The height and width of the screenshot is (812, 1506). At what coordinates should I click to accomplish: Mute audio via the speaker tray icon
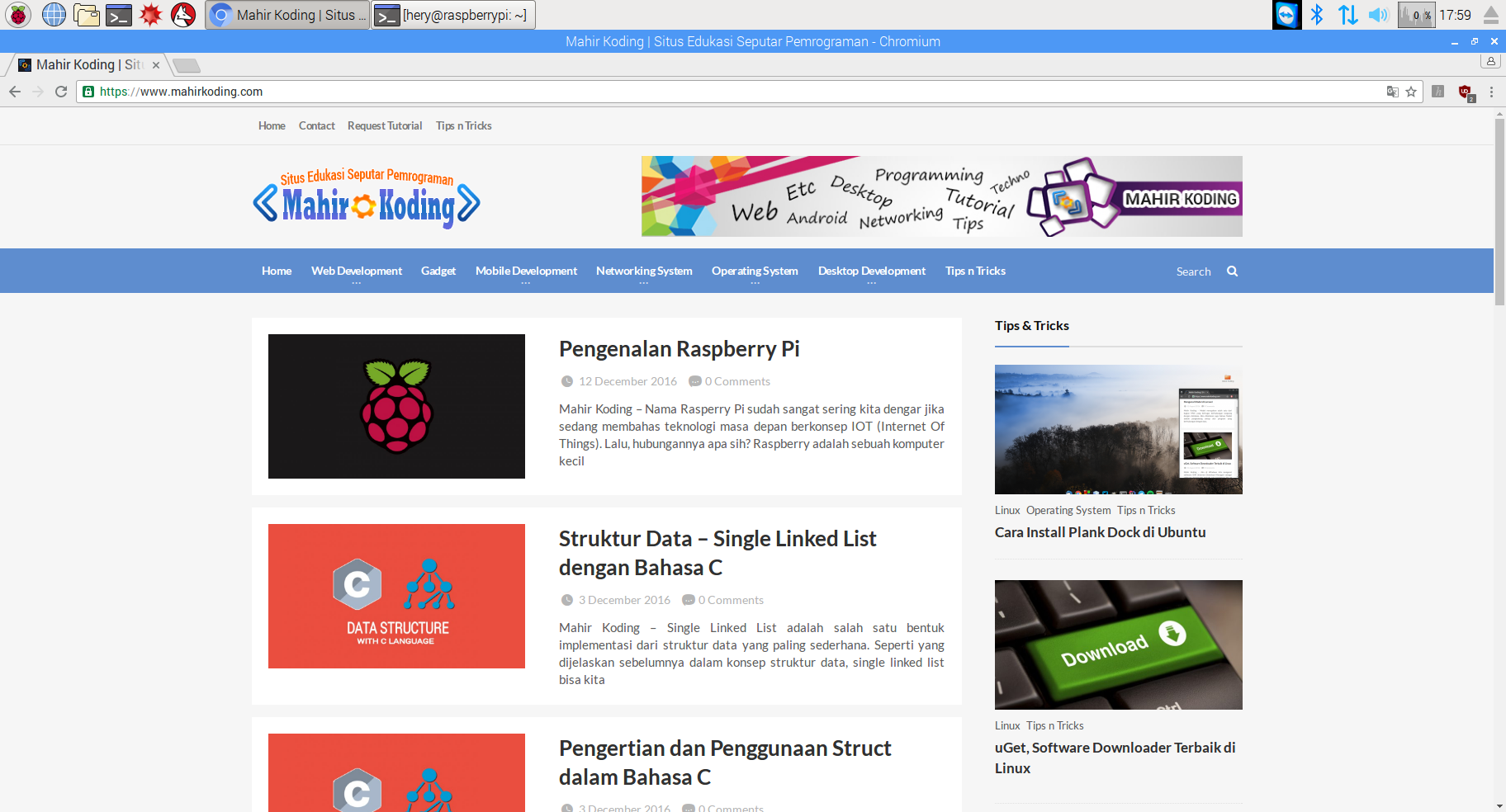point(1378,14)
